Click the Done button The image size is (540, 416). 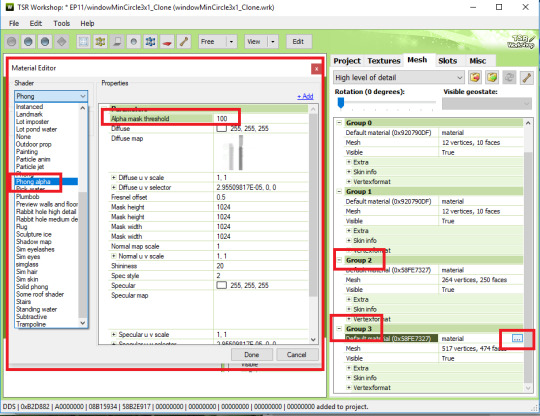click(x=252, y=354)
